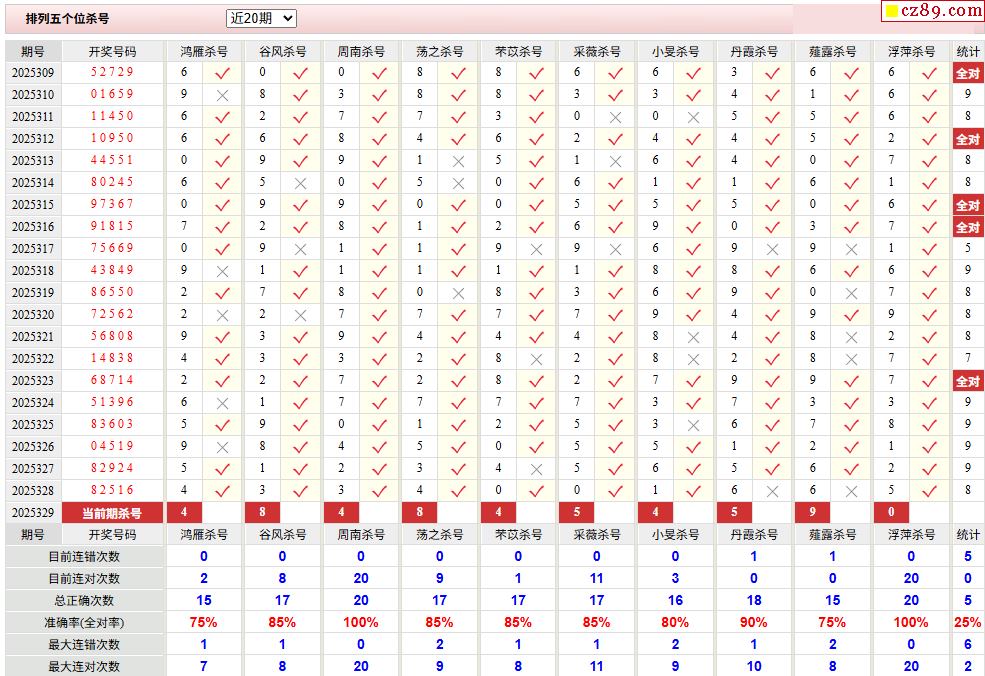Click the cross mark for 小旻杀号 in period 2025321
The image size is (985, 676).
pos(693,337)
